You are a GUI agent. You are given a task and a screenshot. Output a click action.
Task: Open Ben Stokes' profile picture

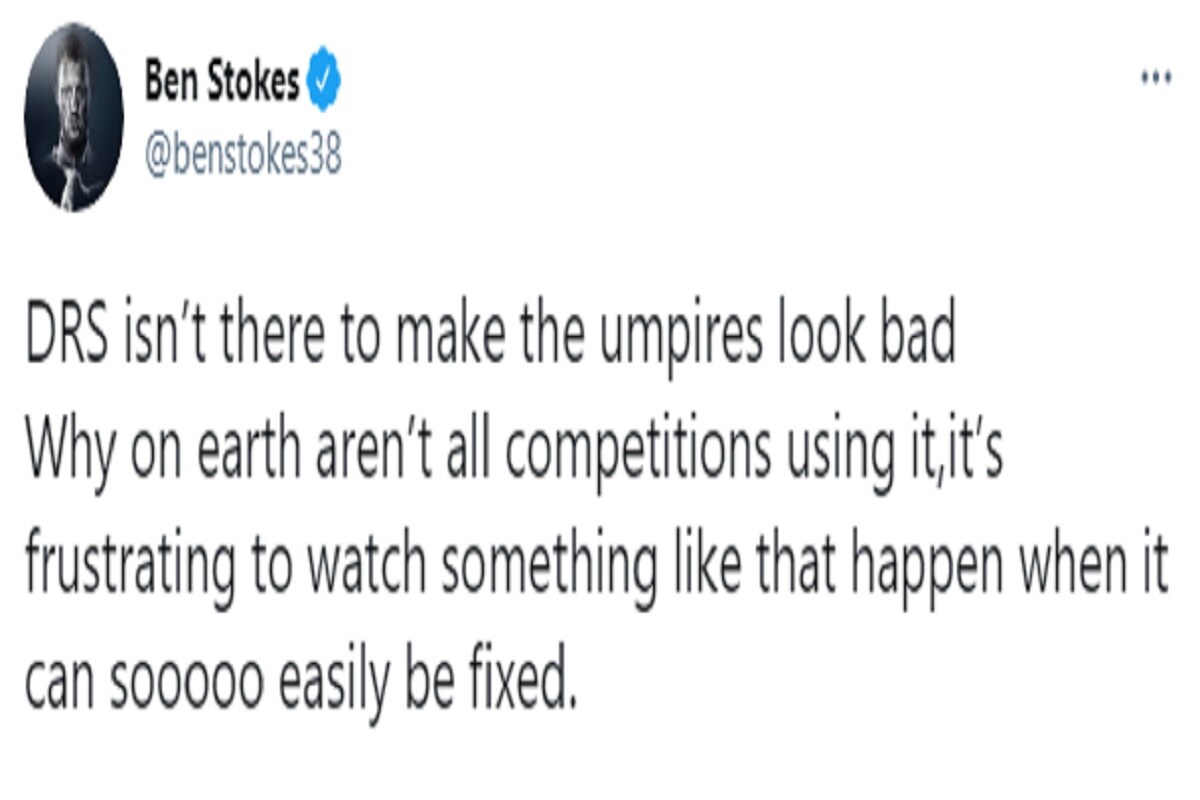click(x=73, y=117)
